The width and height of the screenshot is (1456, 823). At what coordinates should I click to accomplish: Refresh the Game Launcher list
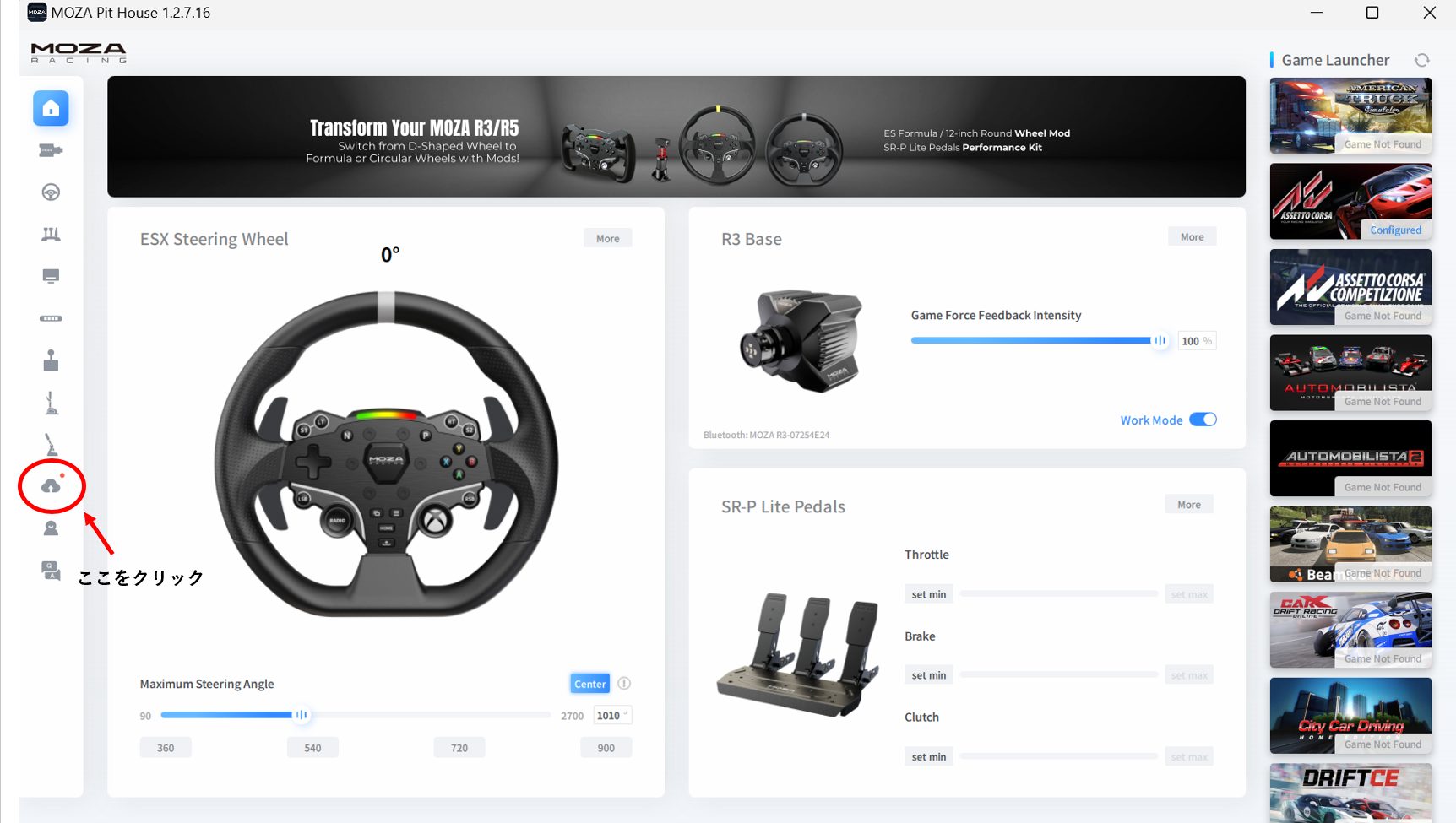tap(1422, 60)
